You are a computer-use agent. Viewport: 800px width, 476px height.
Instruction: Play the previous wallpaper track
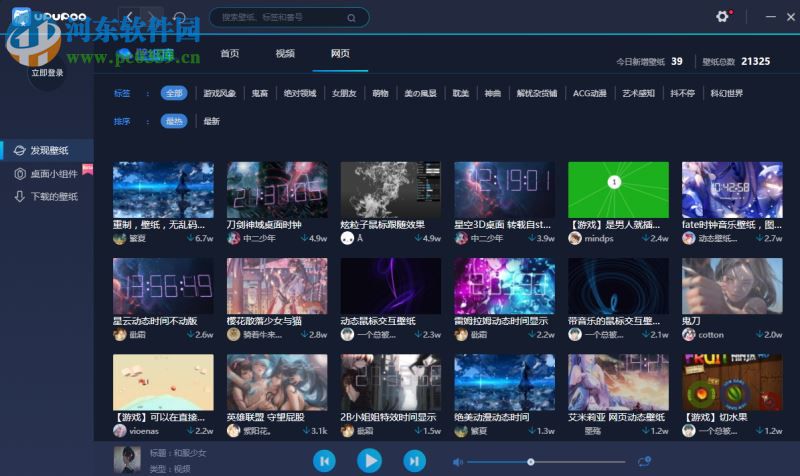coord(324,461)
